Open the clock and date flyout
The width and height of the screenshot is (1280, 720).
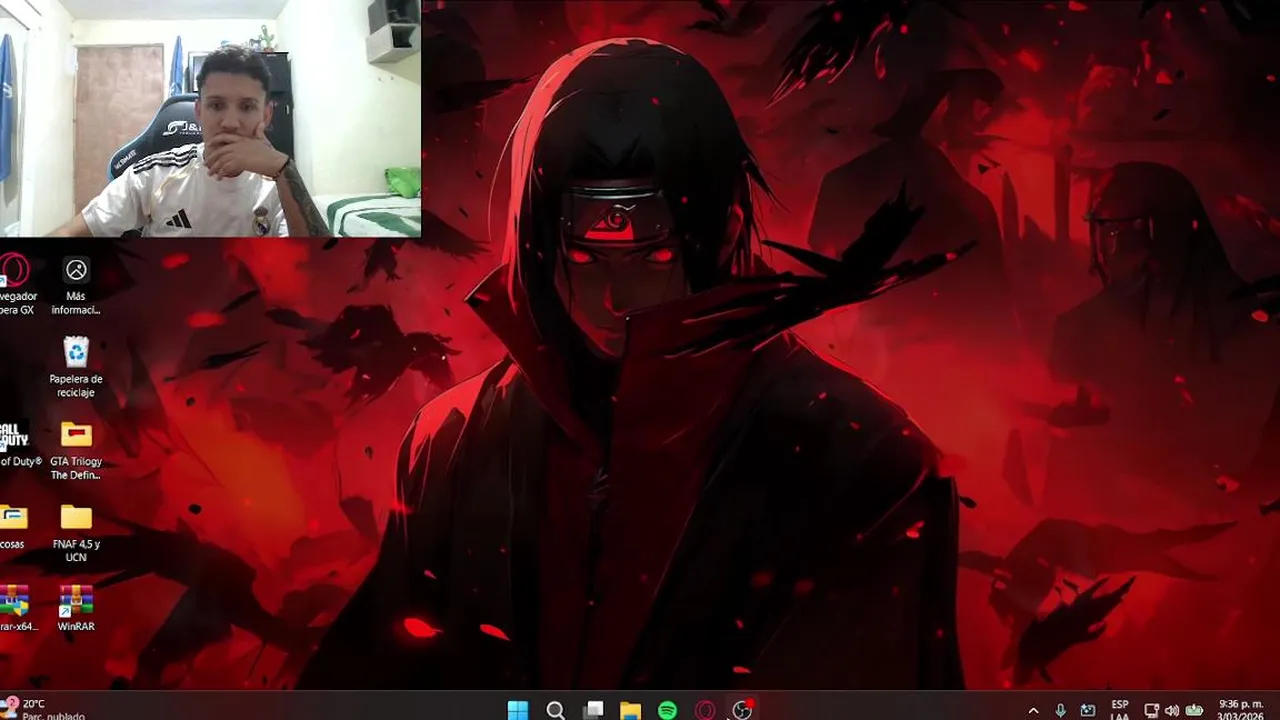1241,710
